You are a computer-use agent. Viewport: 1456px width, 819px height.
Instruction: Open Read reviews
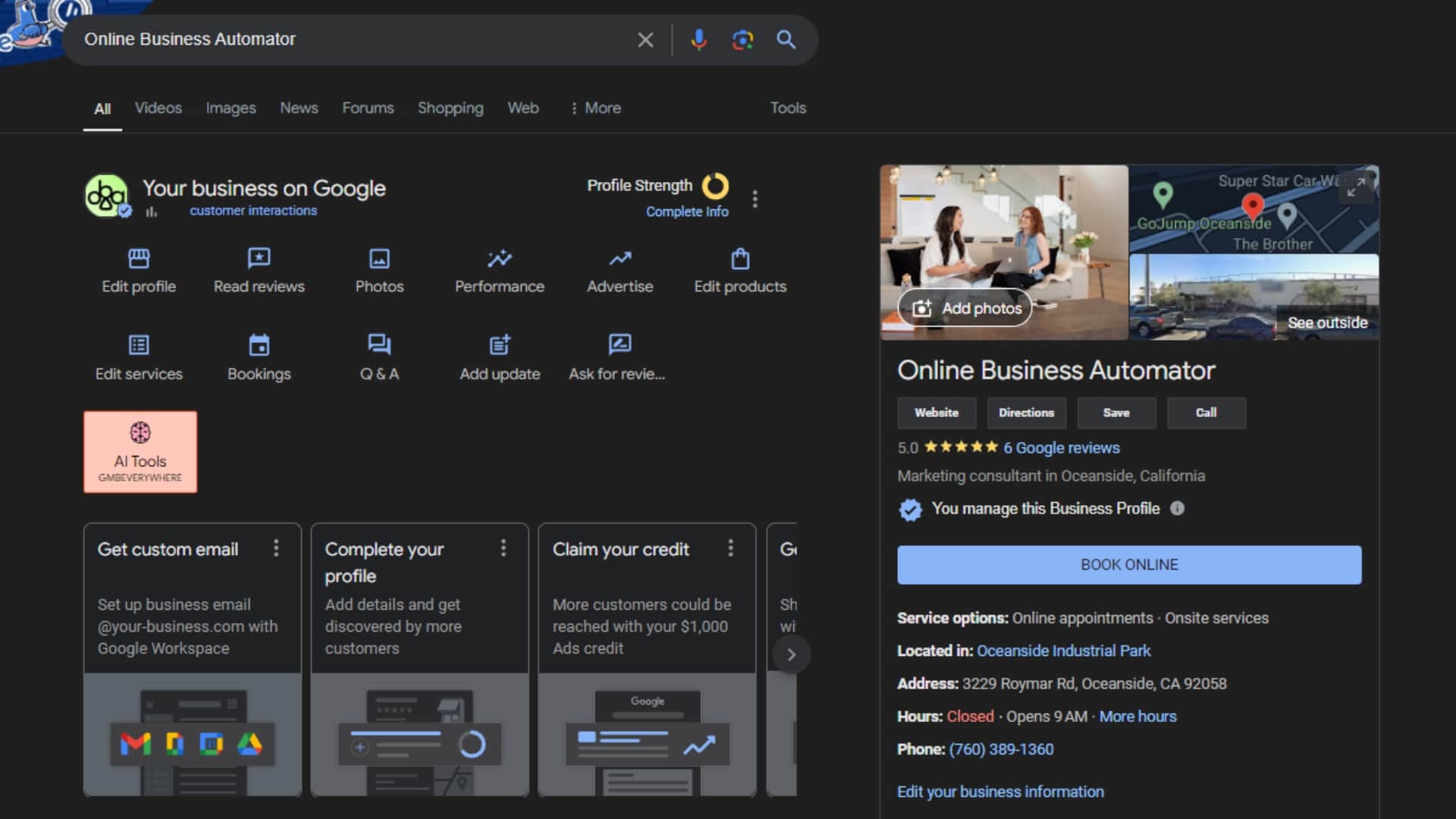click(259, 271)
